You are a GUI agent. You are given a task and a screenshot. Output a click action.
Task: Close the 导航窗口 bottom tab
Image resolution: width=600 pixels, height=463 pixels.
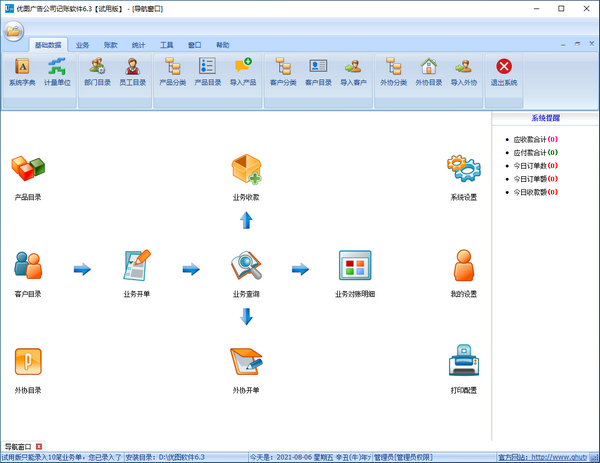(39, 445)
